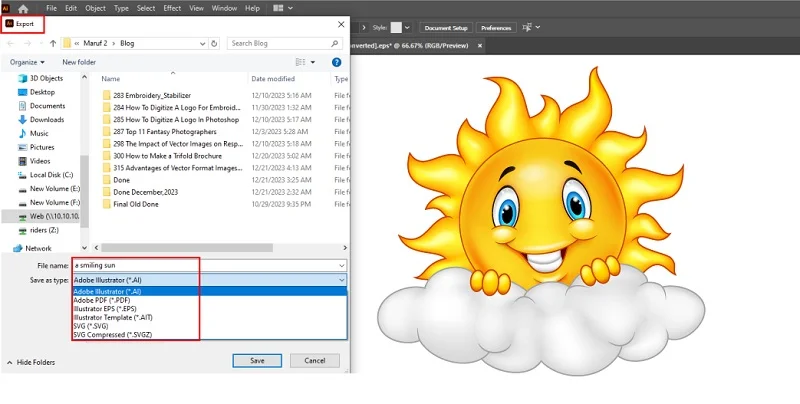Open the File name history dropdown
800x404 pixels.
click(341, 266)
